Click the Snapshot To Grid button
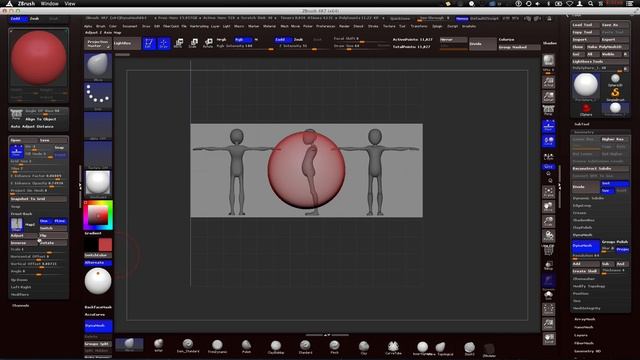Image resolution: width=640 pixels, height=360 pixels. [x=38, y=199]
